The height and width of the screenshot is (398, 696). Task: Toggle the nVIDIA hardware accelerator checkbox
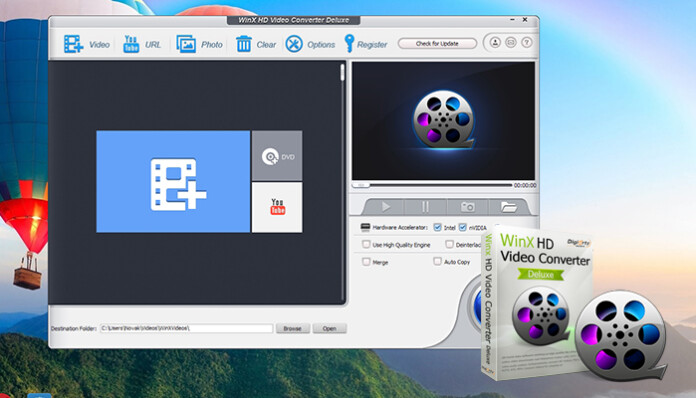(463, 227)
